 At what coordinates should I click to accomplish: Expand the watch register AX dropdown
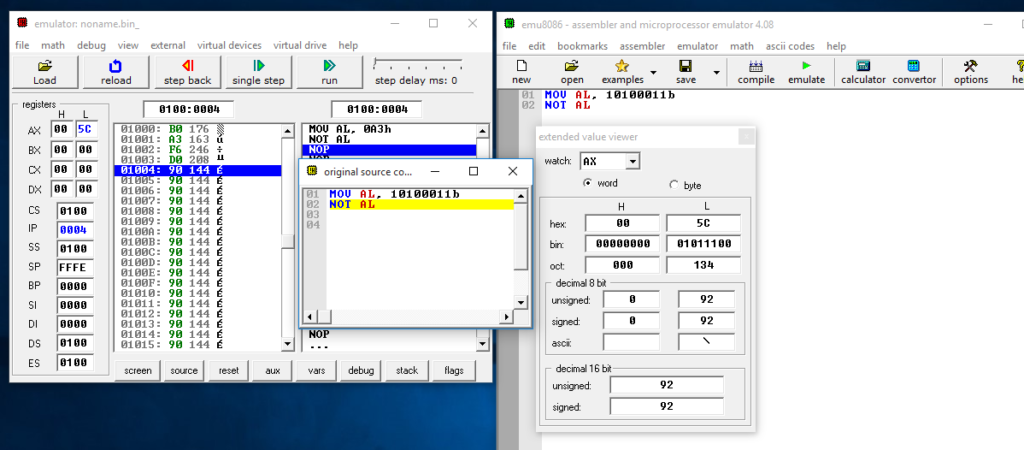[631, 161]
